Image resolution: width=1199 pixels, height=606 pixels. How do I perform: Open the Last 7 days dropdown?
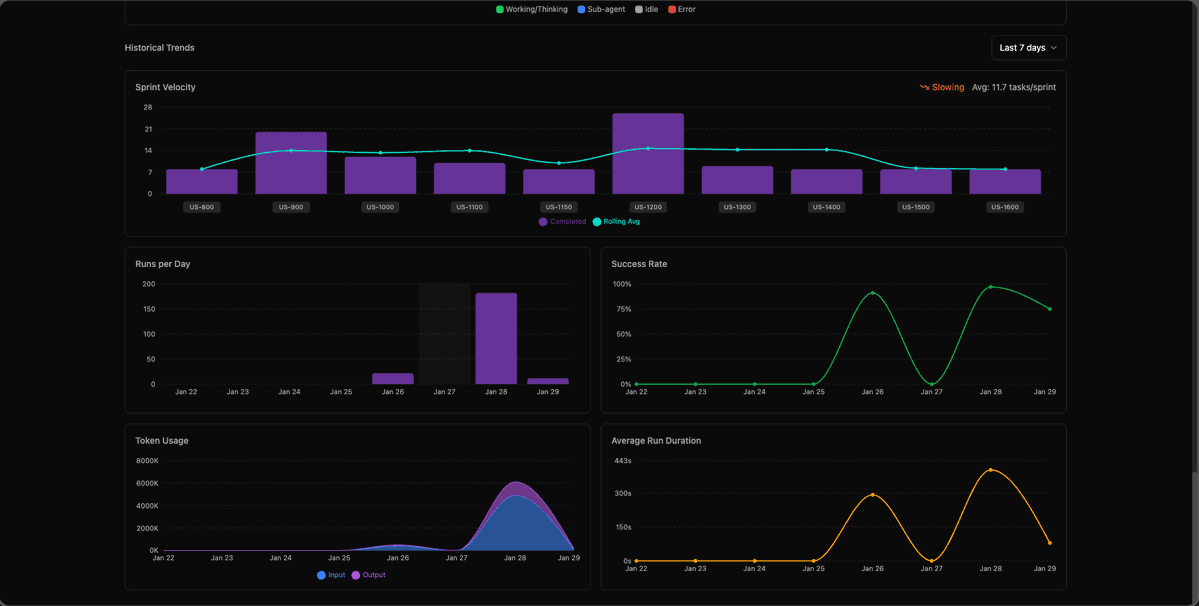[1028, 47]
